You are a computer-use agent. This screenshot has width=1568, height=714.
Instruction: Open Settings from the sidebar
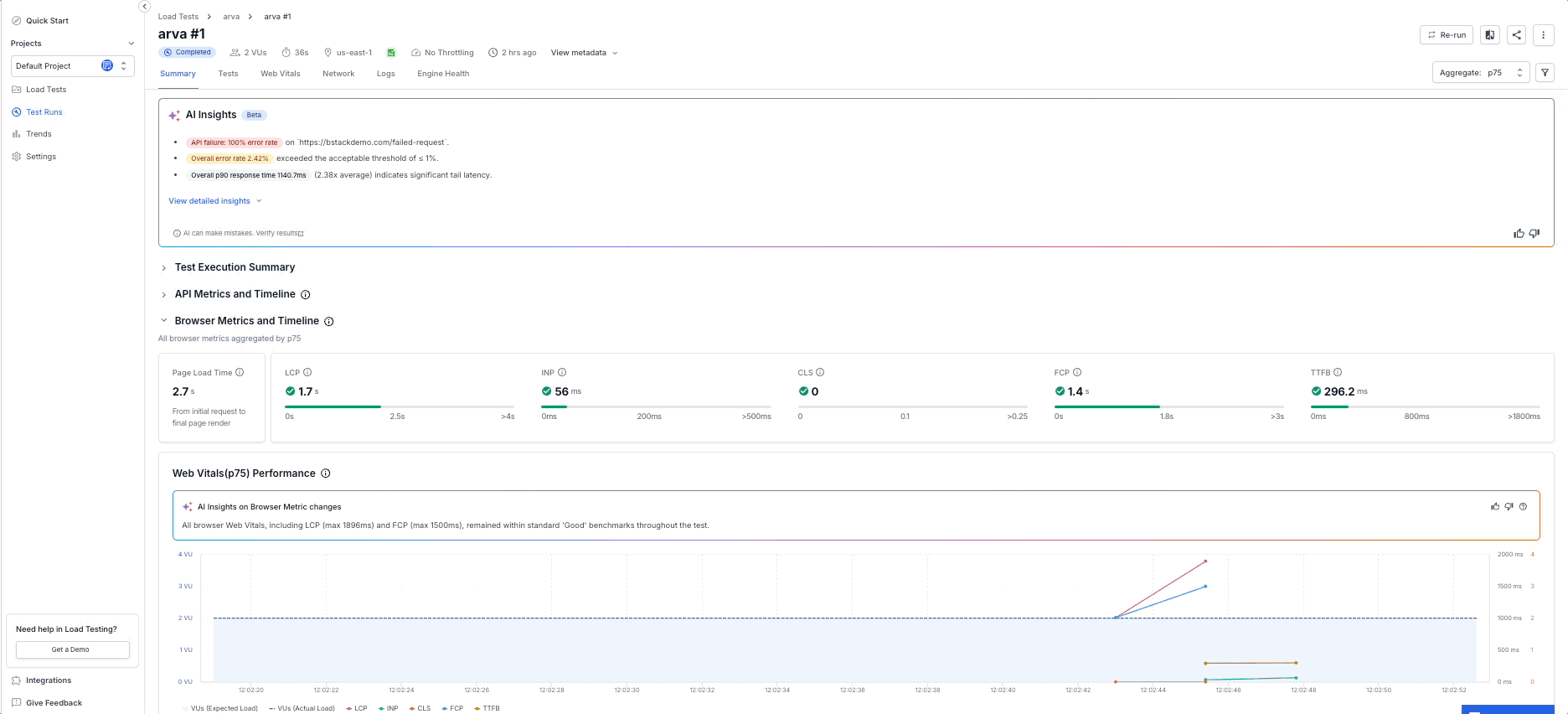coord(34,157)
